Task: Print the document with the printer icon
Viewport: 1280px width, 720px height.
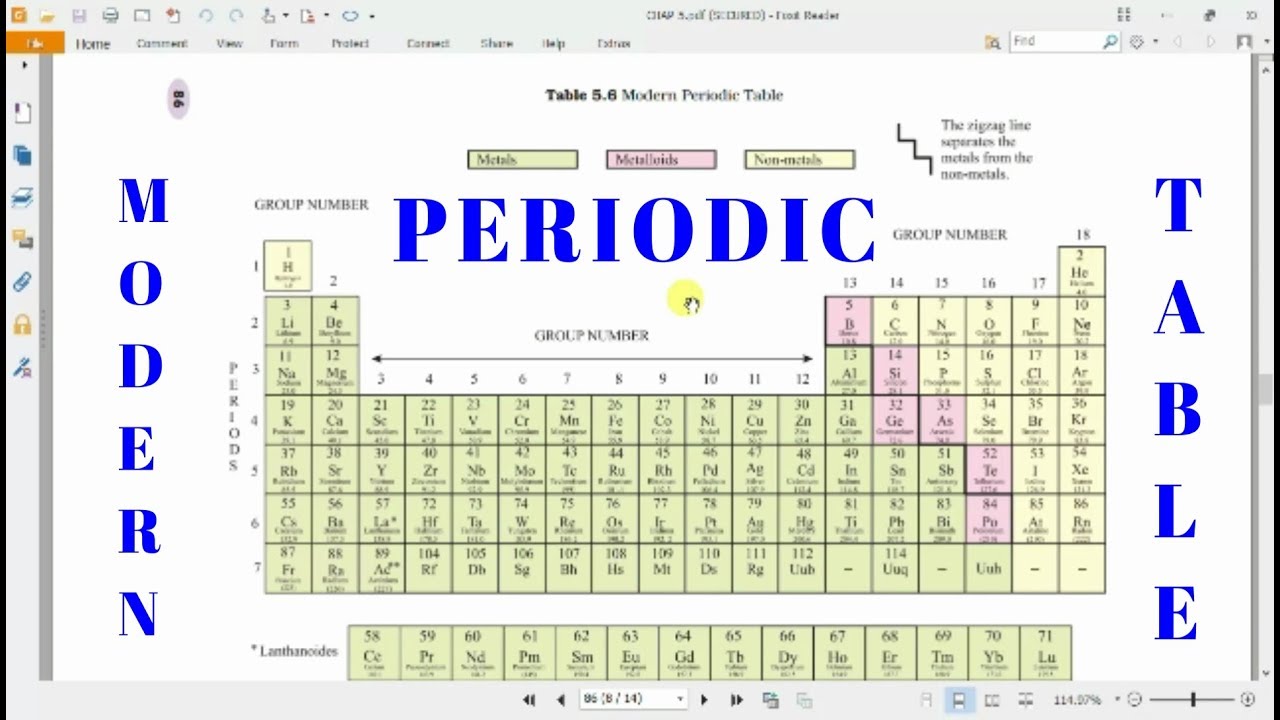Action: [110, 16]
